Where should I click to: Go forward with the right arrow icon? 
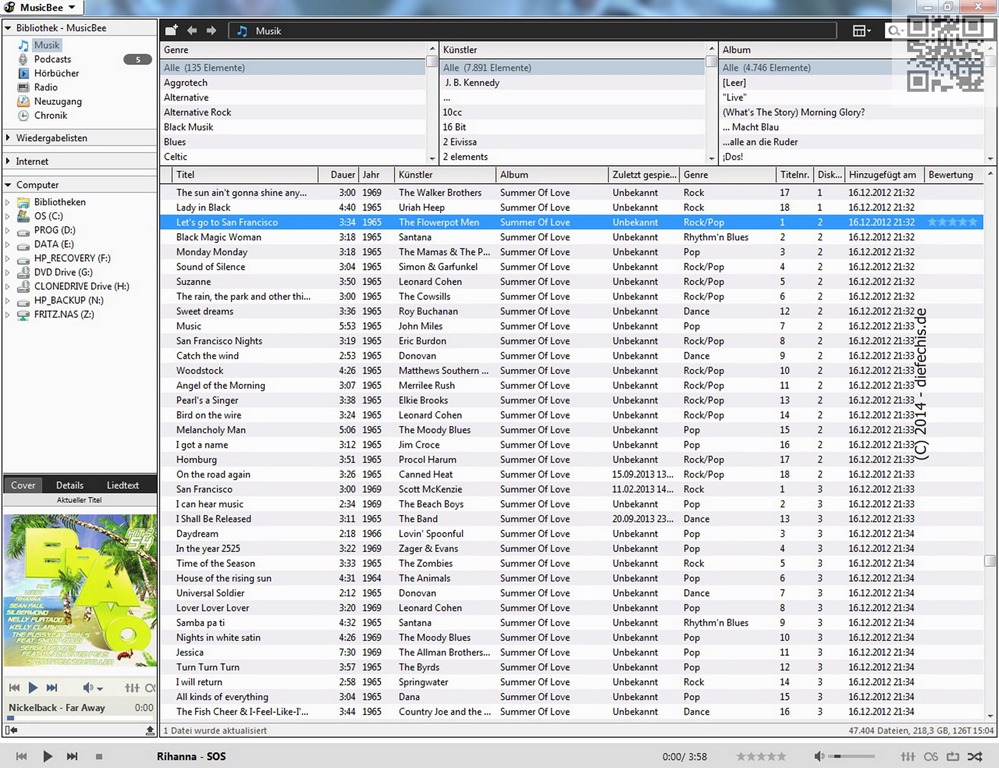click(x=212, y=31)
